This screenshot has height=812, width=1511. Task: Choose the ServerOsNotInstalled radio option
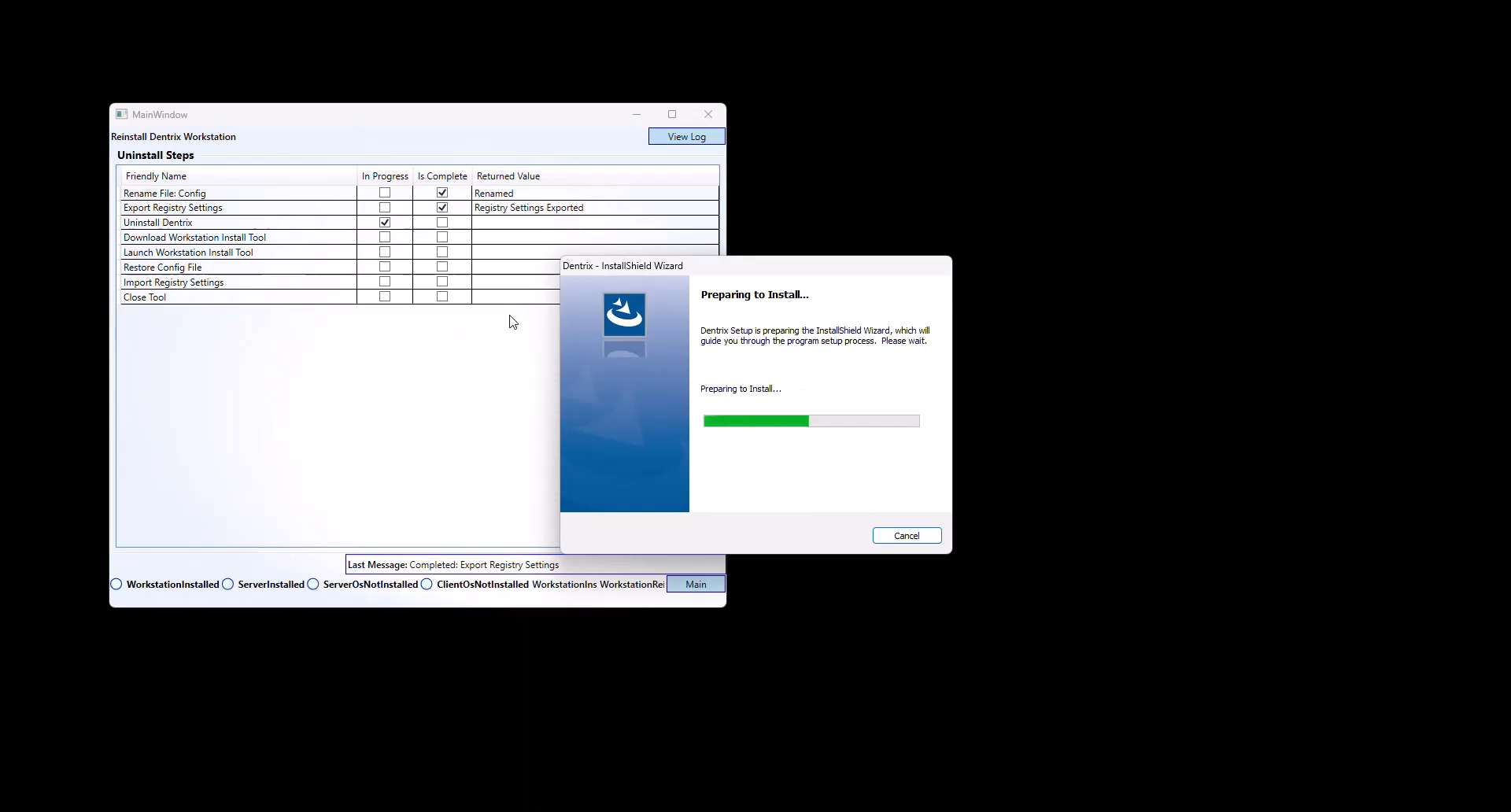313,585
